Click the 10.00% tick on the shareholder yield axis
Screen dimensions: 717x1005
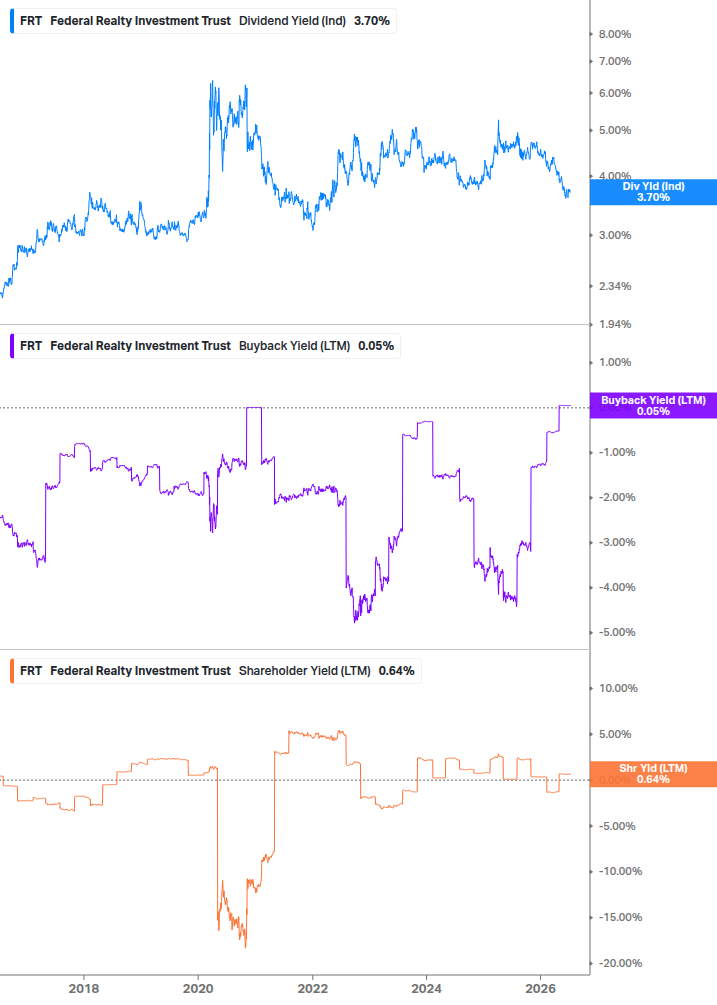(x=618, y=688)
